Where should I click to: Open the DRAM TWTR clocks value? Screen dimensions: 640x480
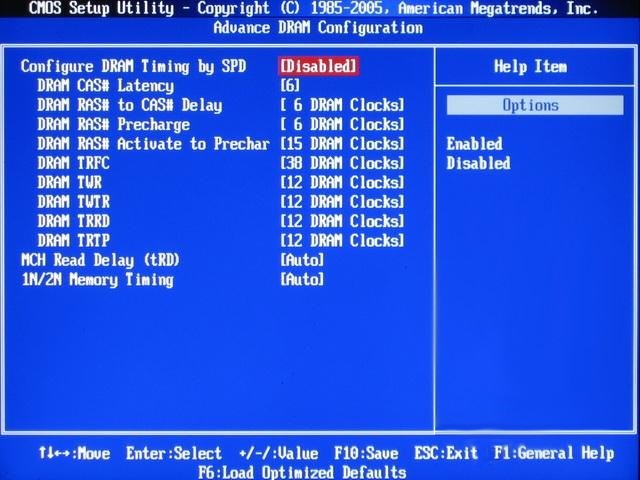click(342, 202)
